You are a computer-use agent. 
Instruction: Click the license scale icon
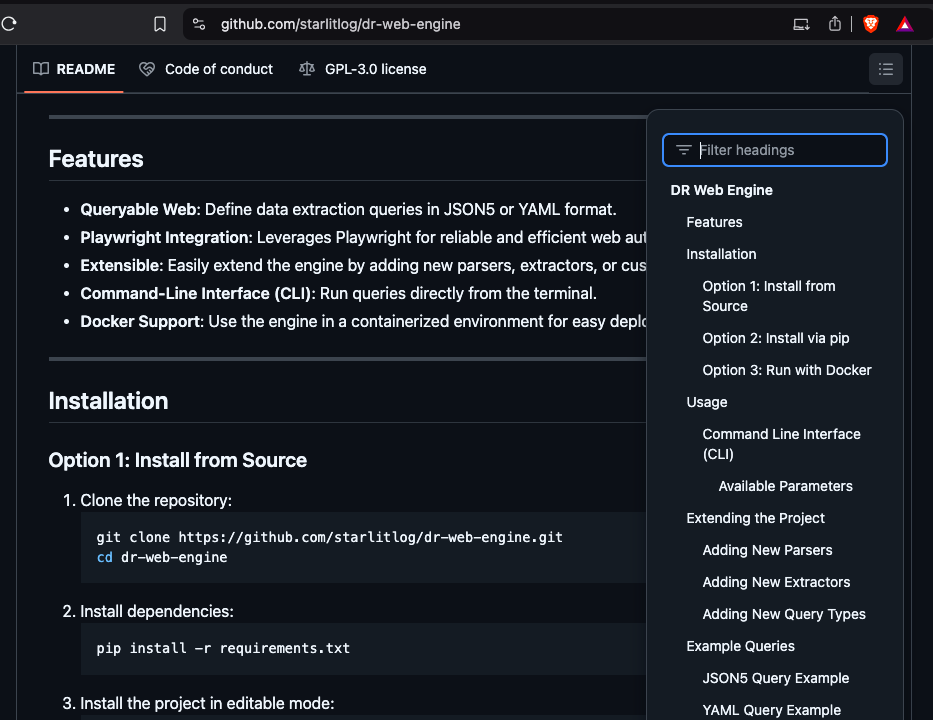306,69
